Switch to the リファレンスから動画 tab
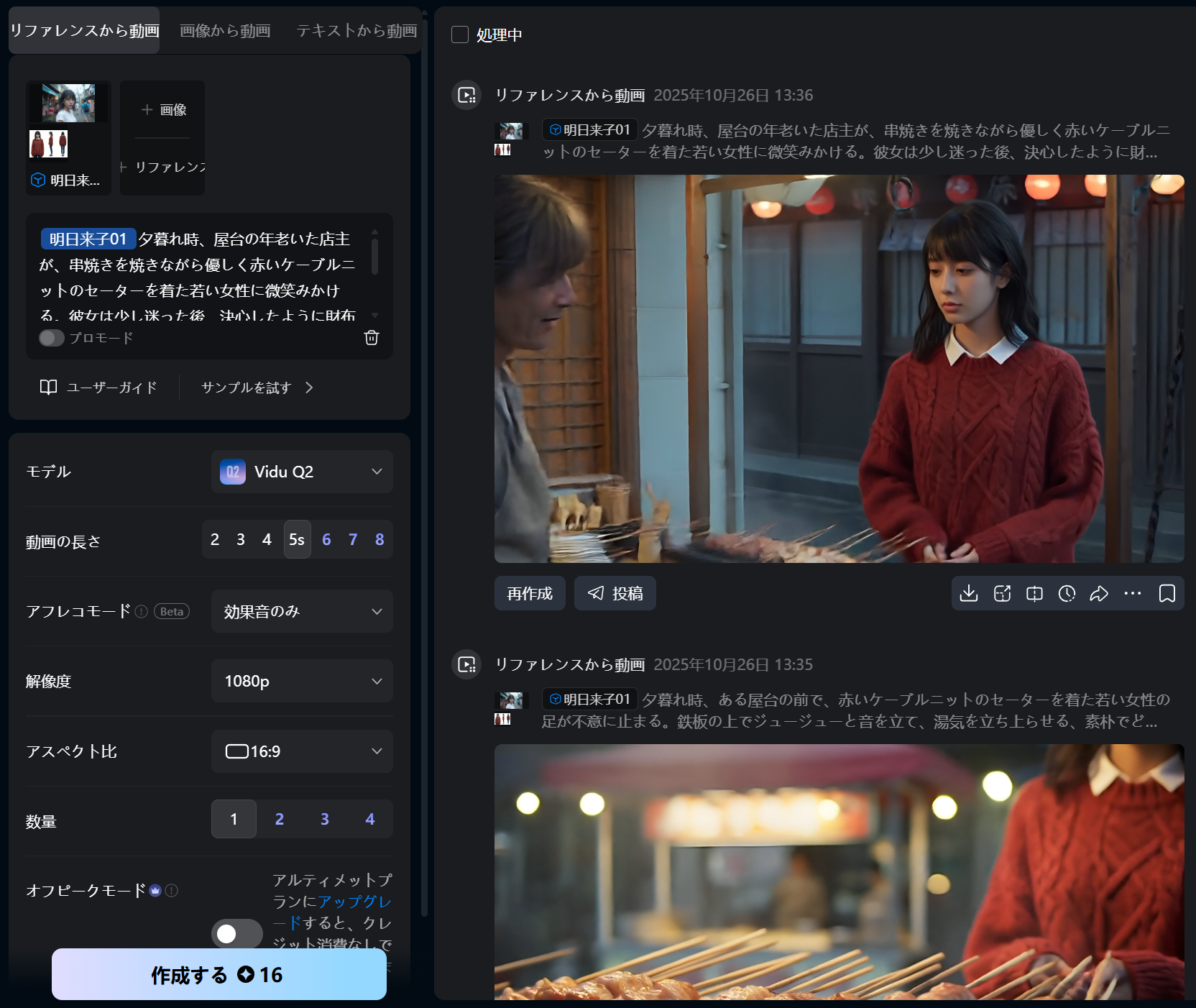 click(84, 30)
